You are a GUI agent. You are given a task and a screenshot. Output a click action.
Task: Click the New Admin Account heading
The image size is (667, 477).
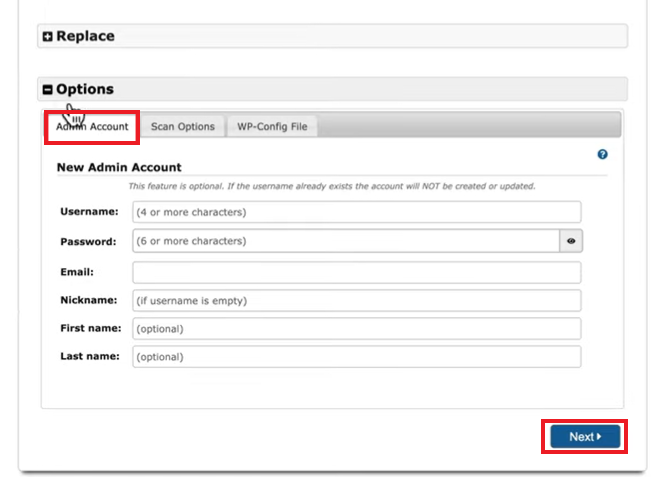click(119, 167)
